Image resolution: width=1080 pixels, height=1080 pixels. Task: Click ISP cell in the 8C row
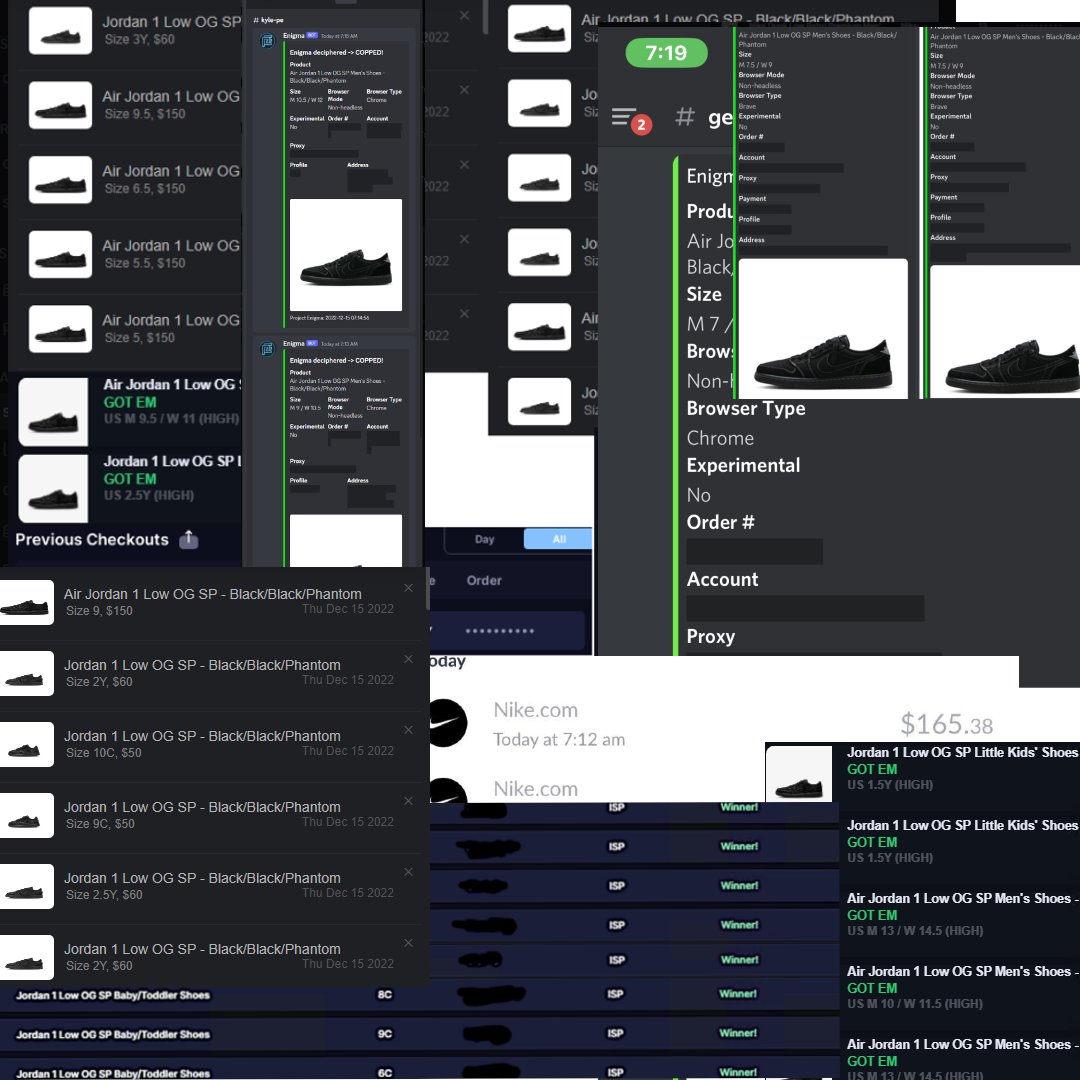click(615, 994)
